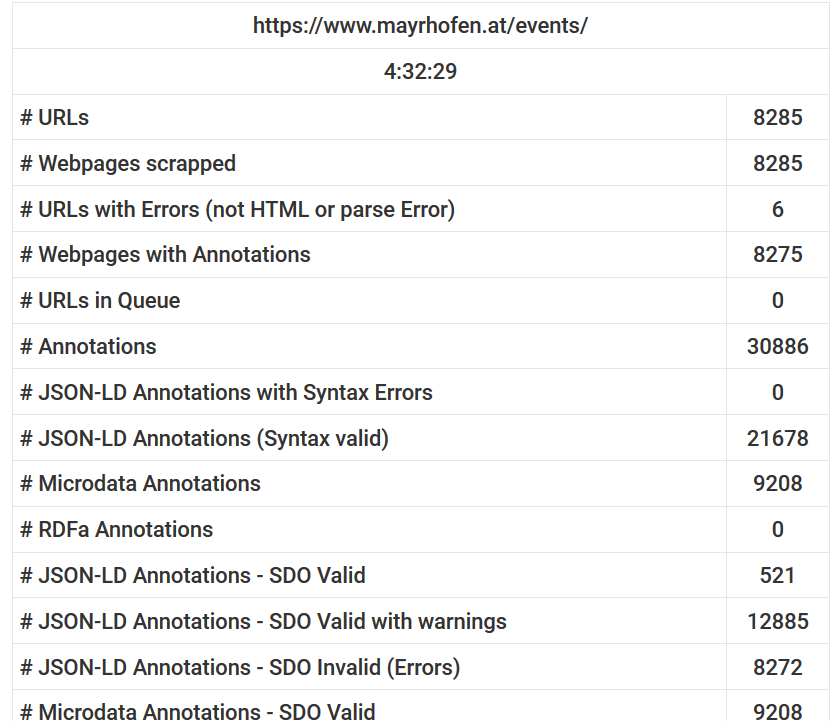The image size is (838, 721).
Task: Click the '# URLs in Queue' label
Action: coord(100,301)
